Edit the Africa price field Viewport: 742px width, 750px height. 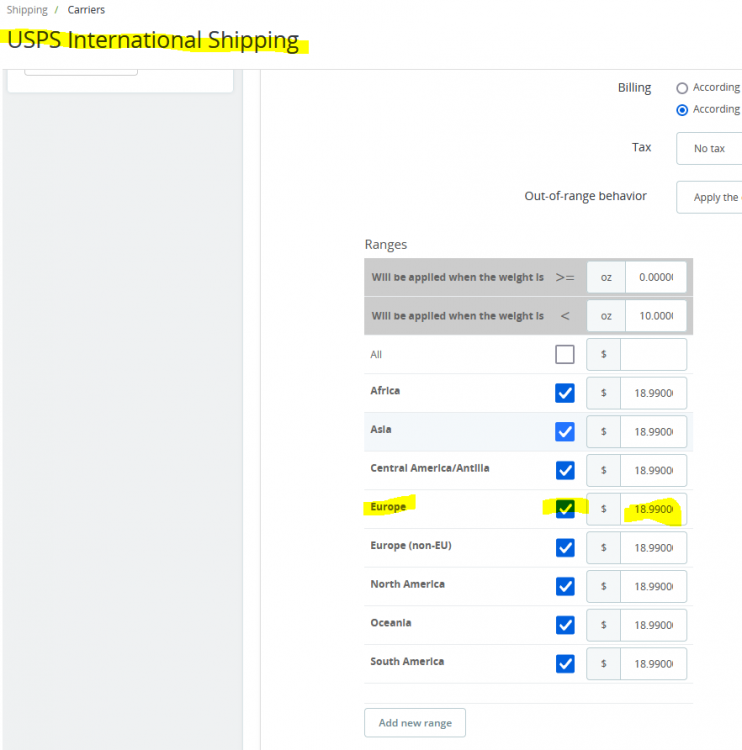point(653,393)
